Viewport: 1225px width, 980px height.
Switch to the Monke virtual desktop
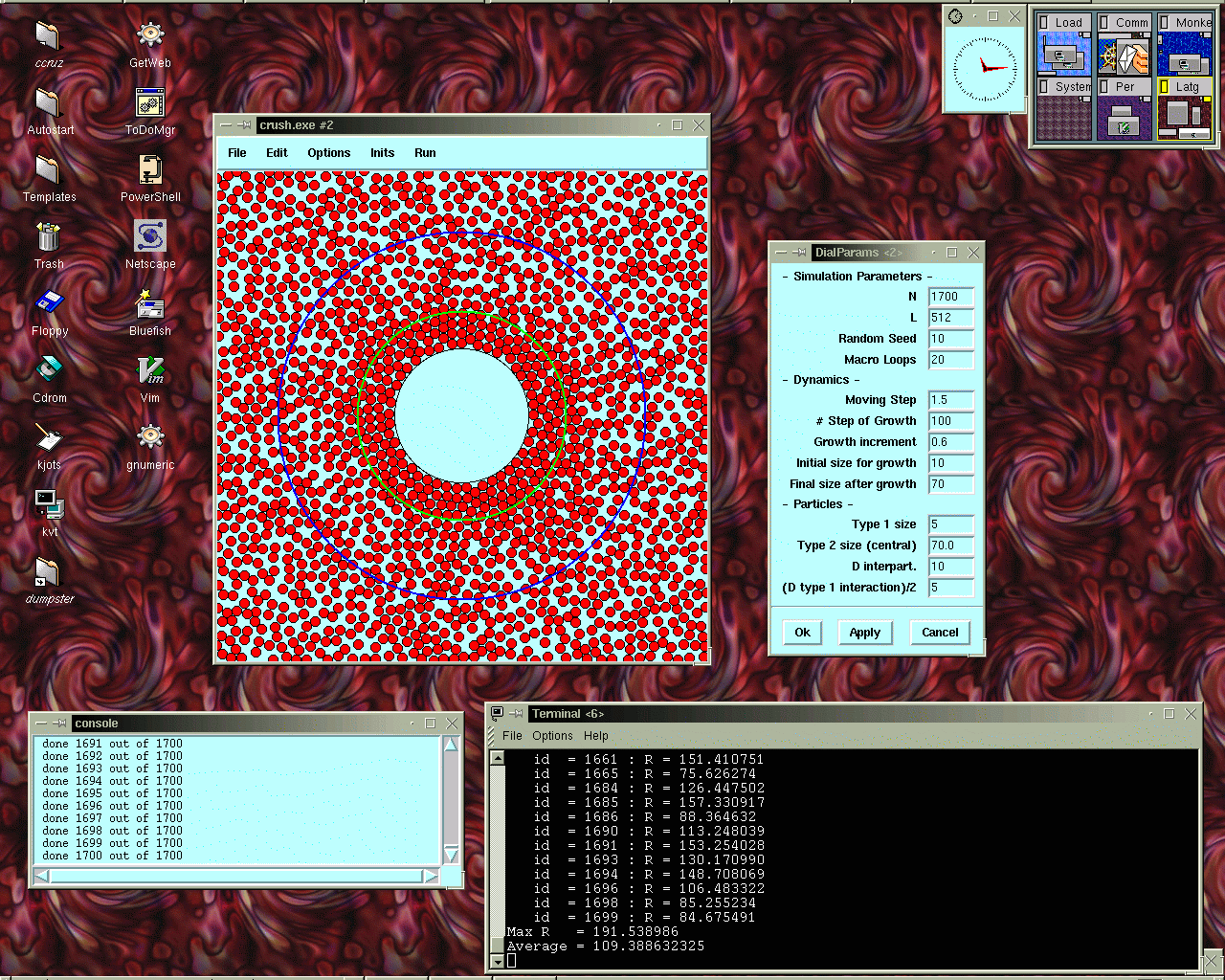[x=1185, y=45]
